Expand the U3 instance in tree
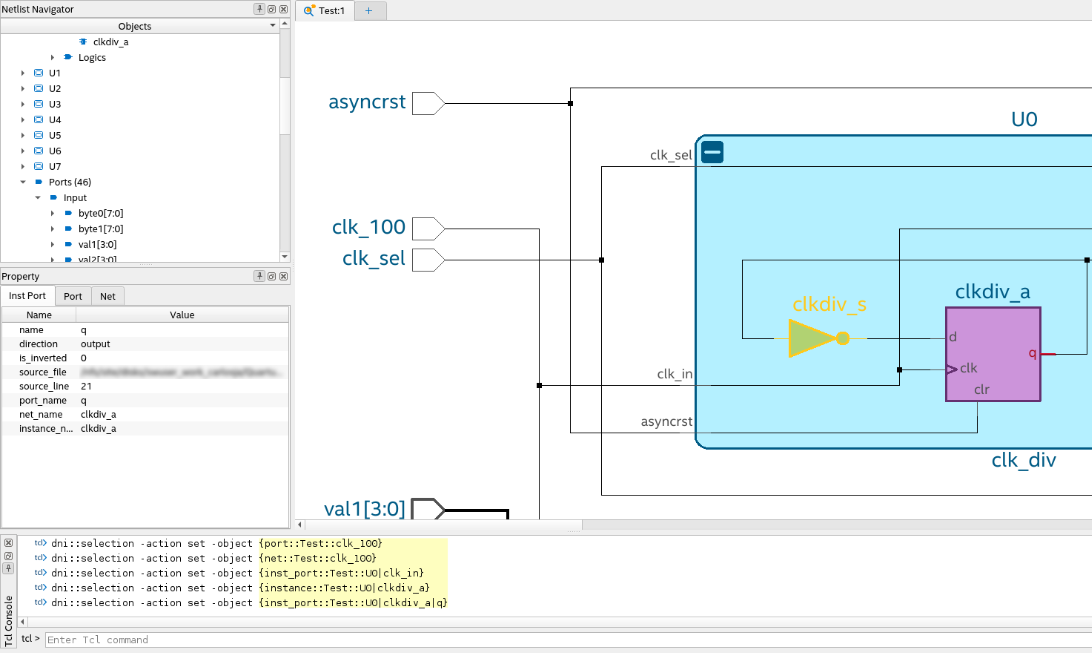The width and height of the screenshot is (1092, 653). pyautogui.click(x=23, y=104)
